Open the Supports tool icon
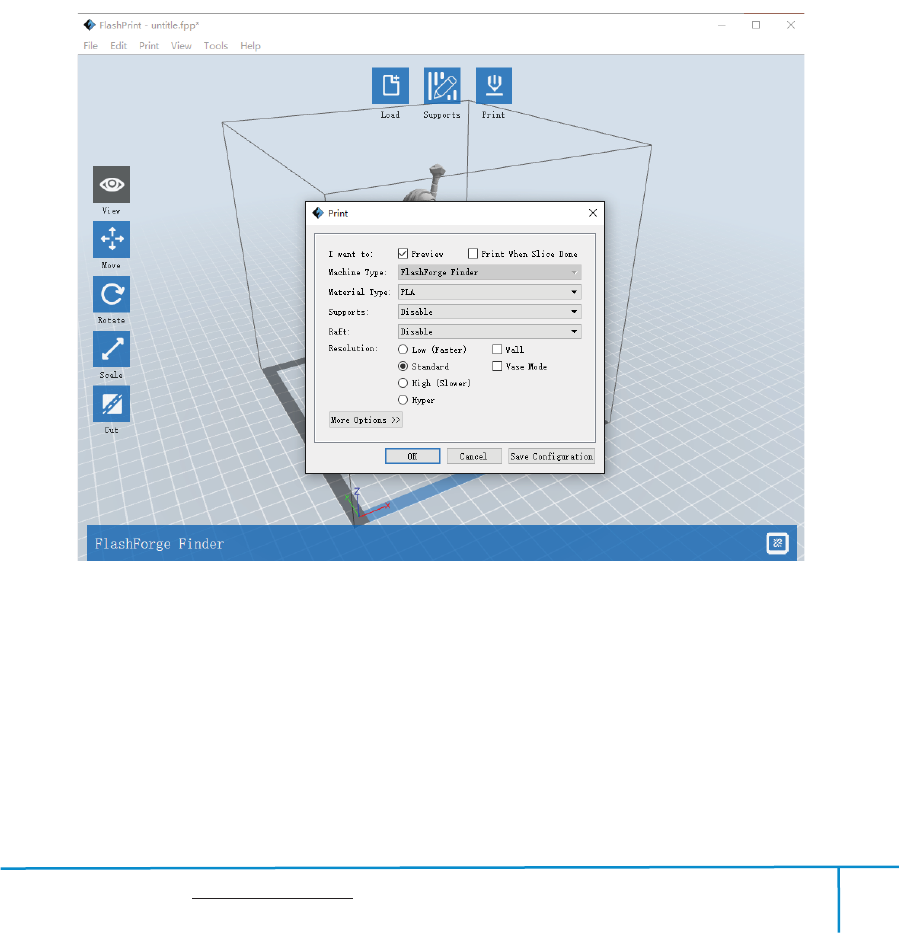 [x=441, y=85]
